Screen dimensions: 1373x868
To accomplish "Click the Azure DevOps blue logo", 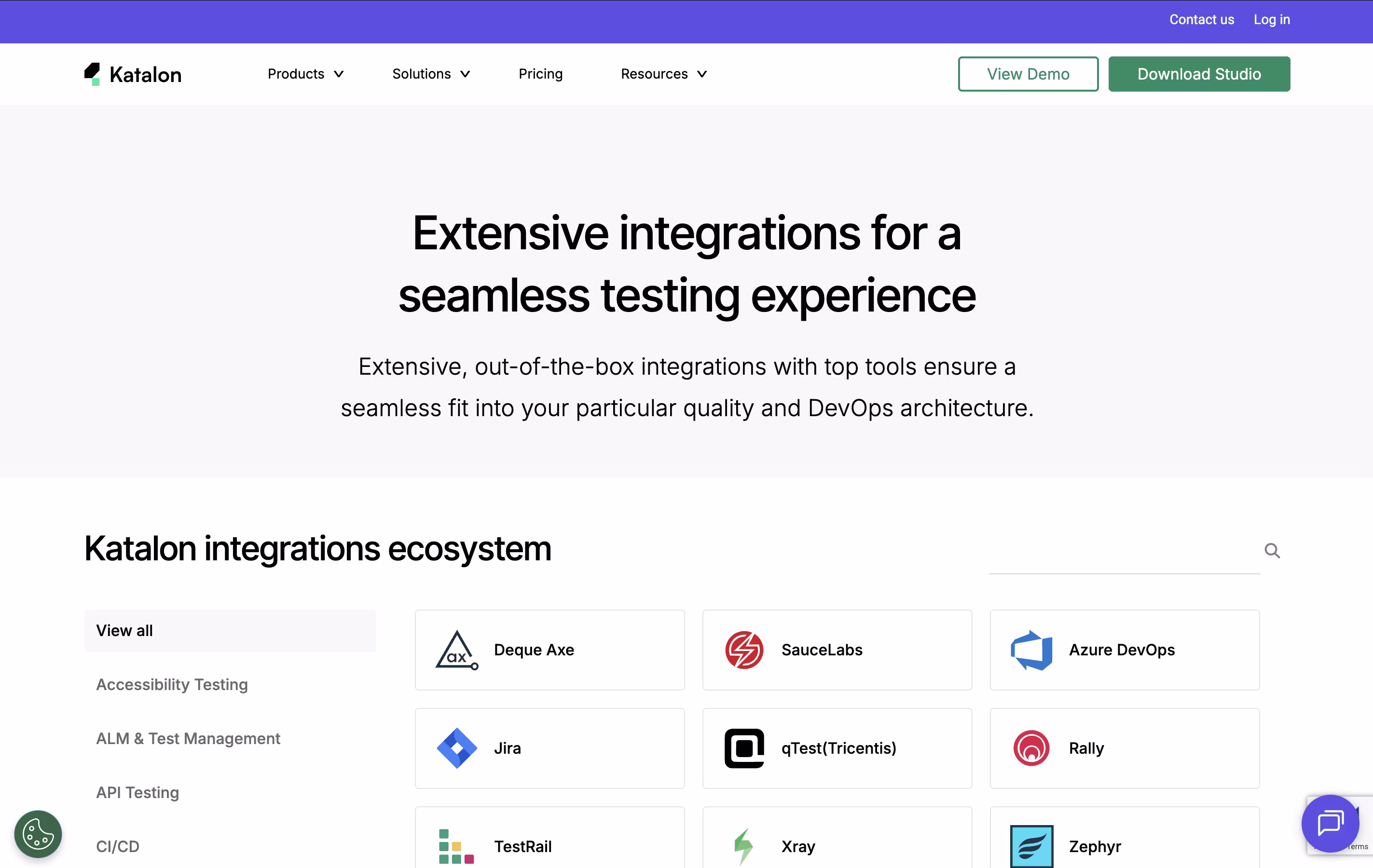I will [1031, 650].
